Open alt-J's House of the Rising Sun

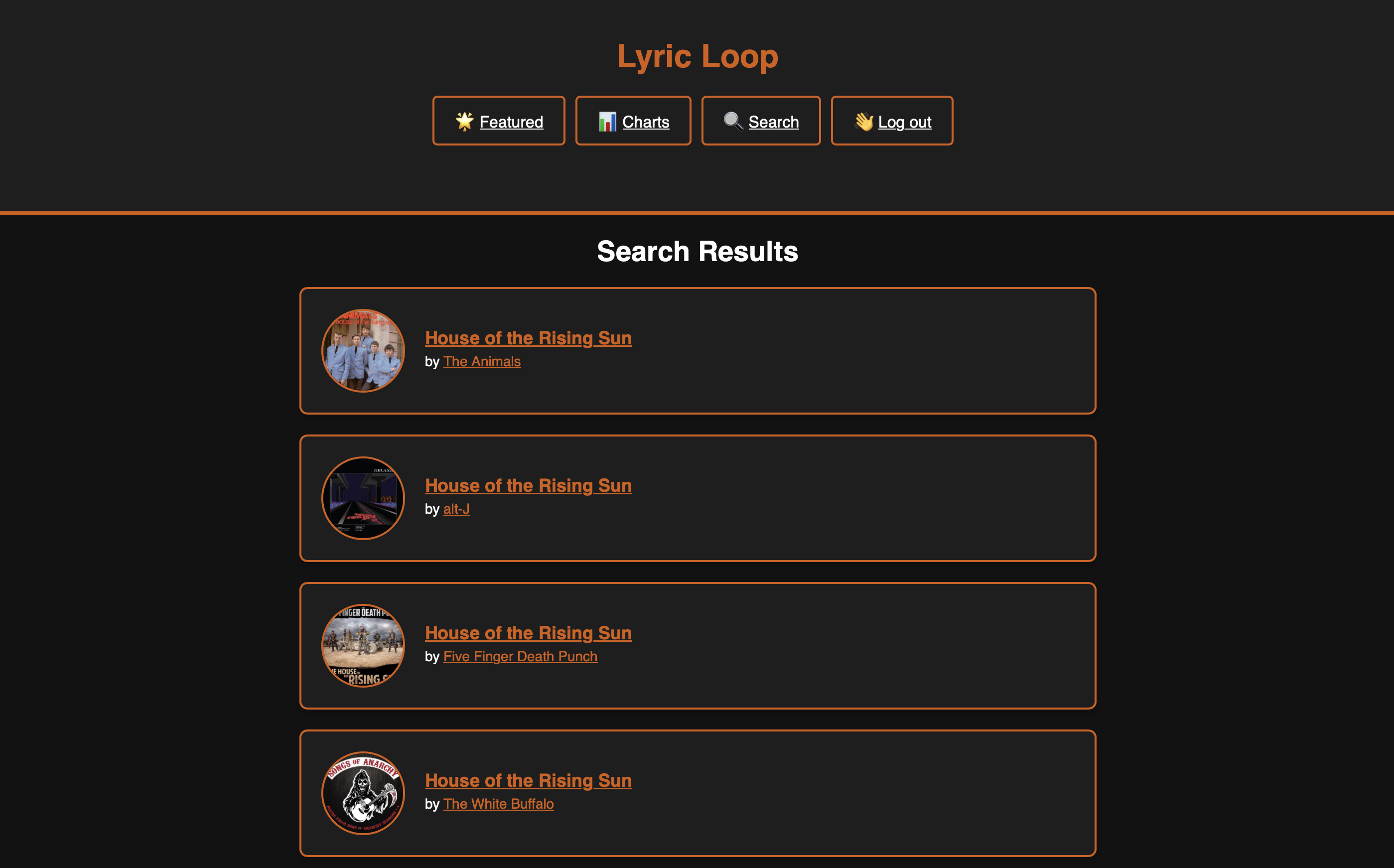pos(528,486)
